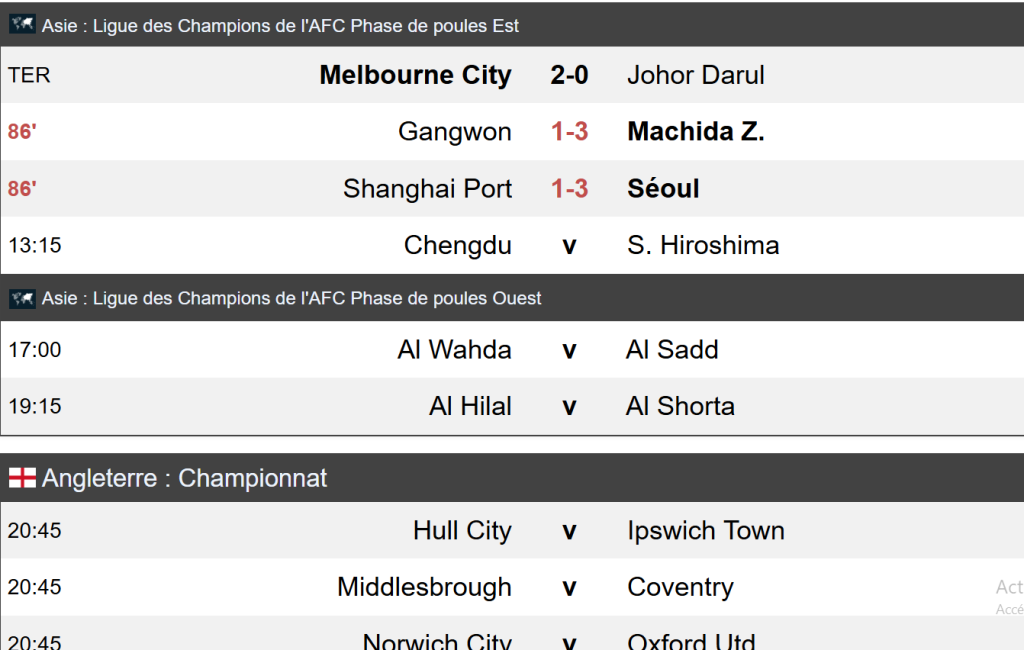1024x650 pixels.
Task: Click the world map icon beside Phase de poules Est
Action: click(22, 25)
